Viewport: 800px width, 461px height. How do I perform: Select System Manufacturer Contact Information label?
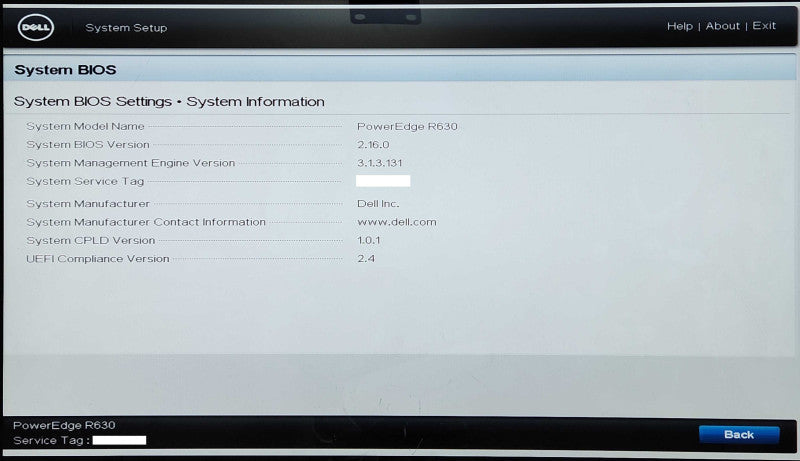pyautogui.click(x=146, y=222)
